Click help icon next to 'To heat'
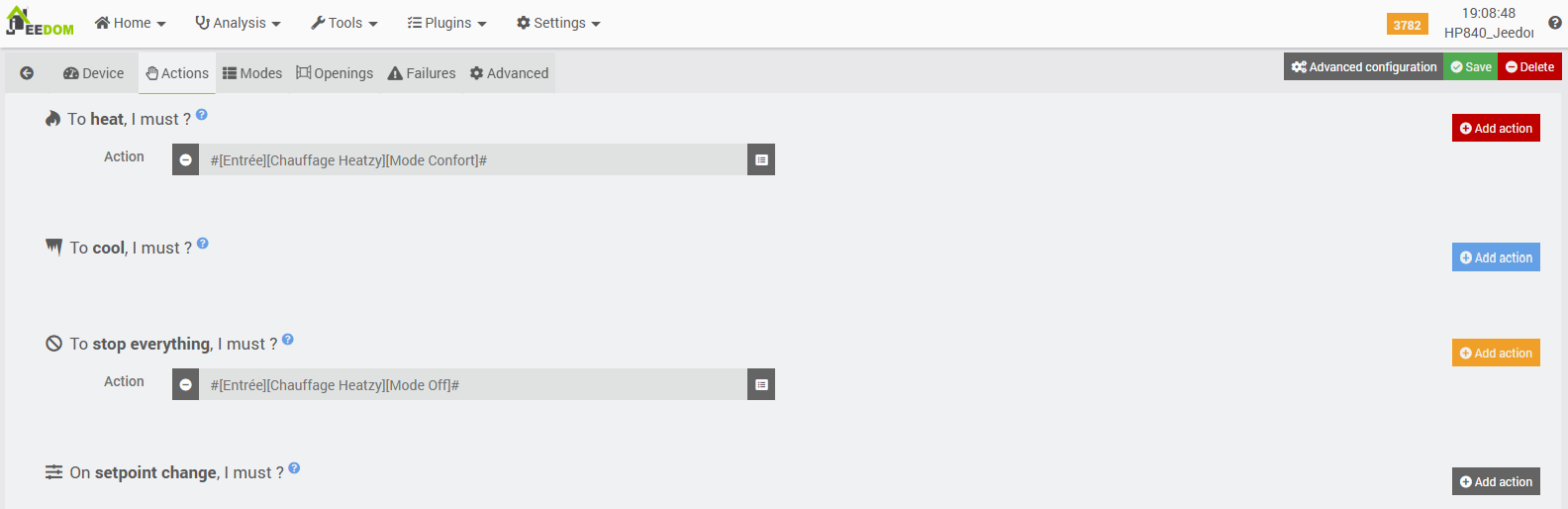The image size is (1568, 509). tap(202, 115)
